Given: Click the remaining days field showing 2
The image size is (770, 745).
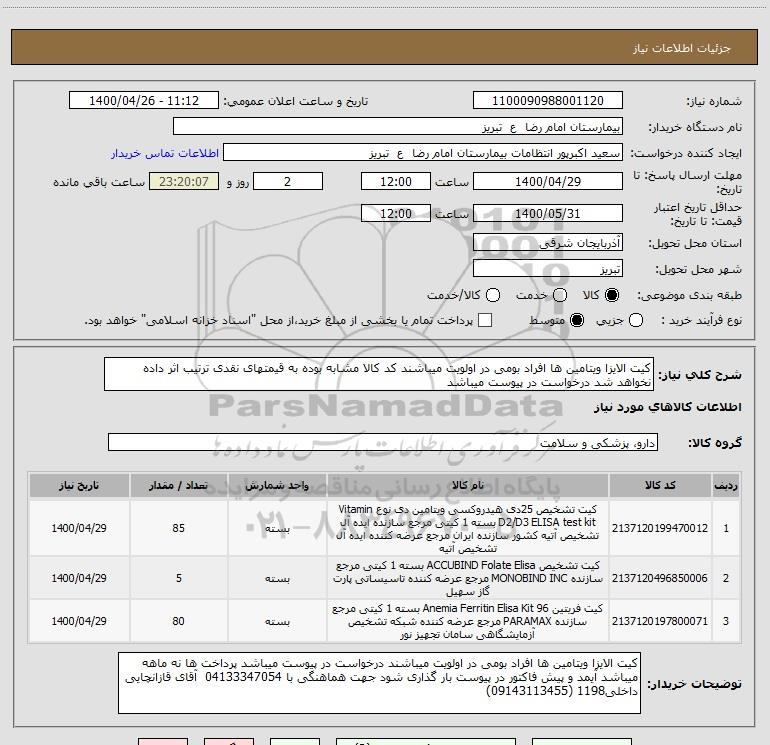Looking at the screenshot, I should [x=288, y=181].
